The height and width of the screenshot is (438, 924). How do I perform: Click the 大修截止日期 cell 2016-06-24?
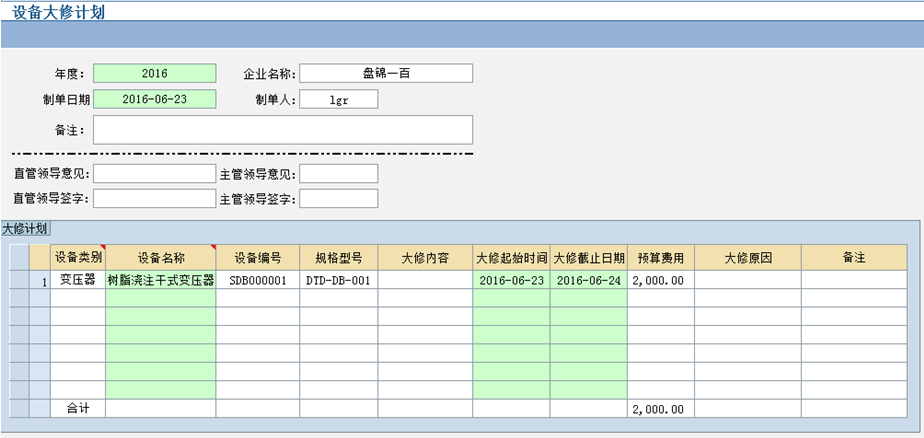(588, 280)
